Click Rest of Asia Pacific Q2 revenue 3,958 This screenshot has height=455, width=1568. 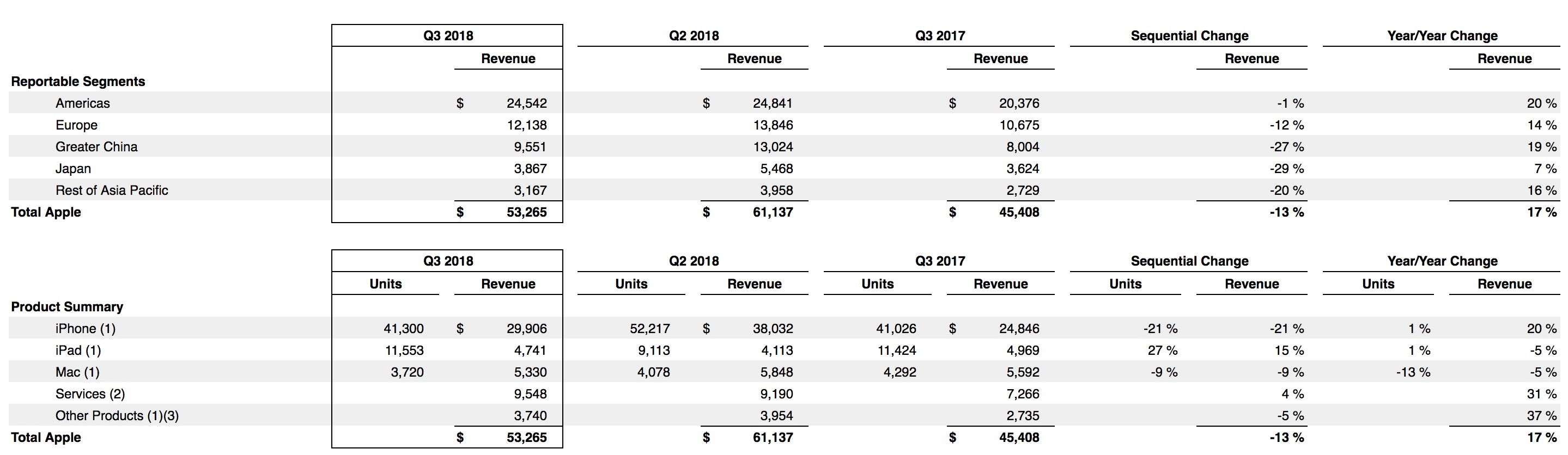point(776,190)
